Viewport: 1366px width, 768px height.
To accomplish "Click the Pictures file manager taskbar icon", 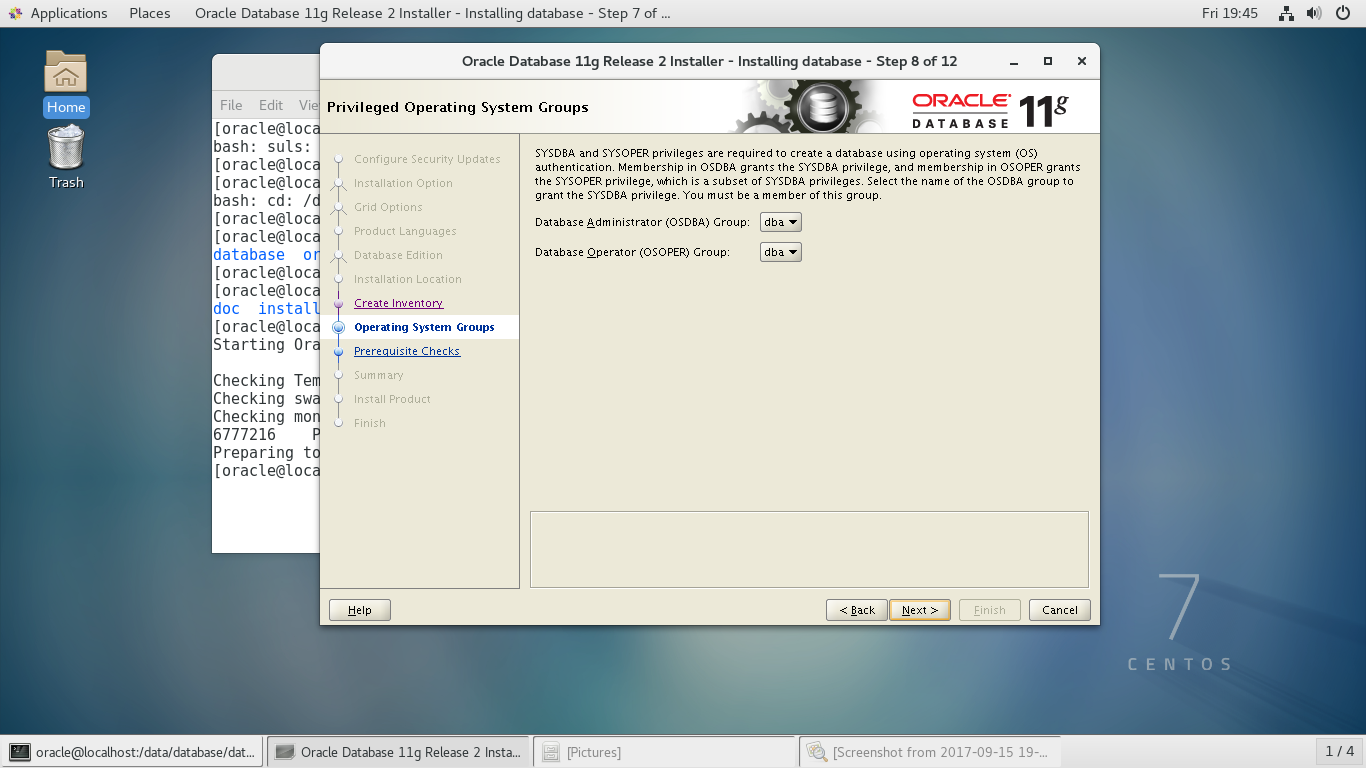I will [550, 752].
